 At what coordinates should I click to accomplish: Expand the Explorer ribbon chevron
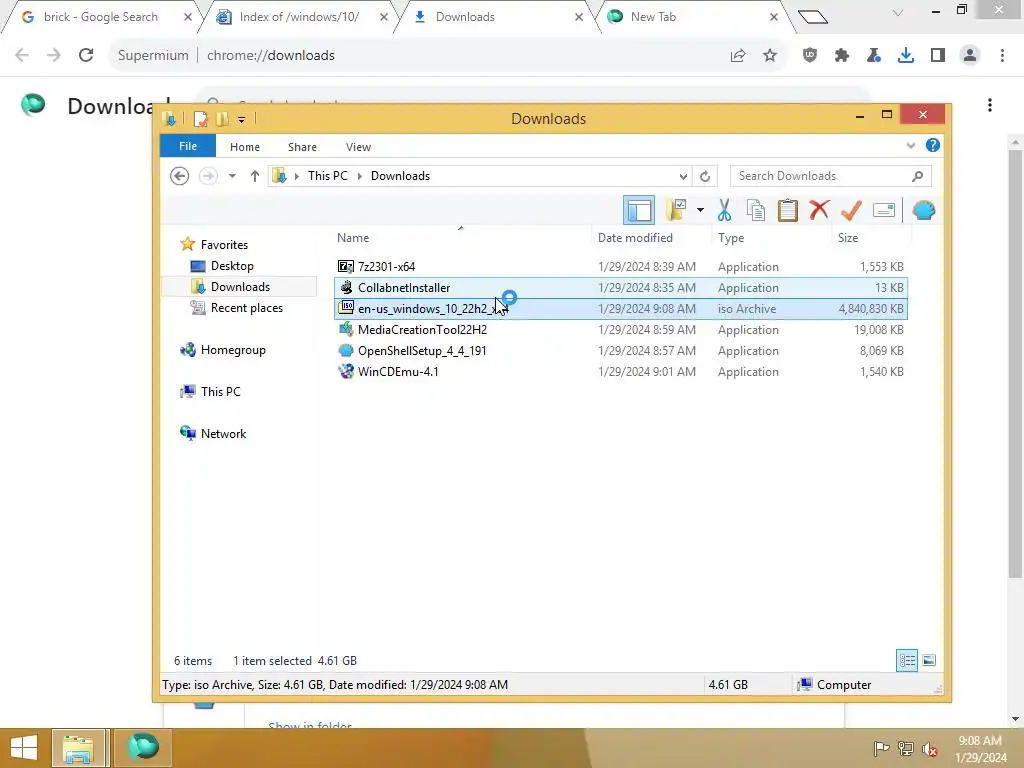[x=910, y=146]
